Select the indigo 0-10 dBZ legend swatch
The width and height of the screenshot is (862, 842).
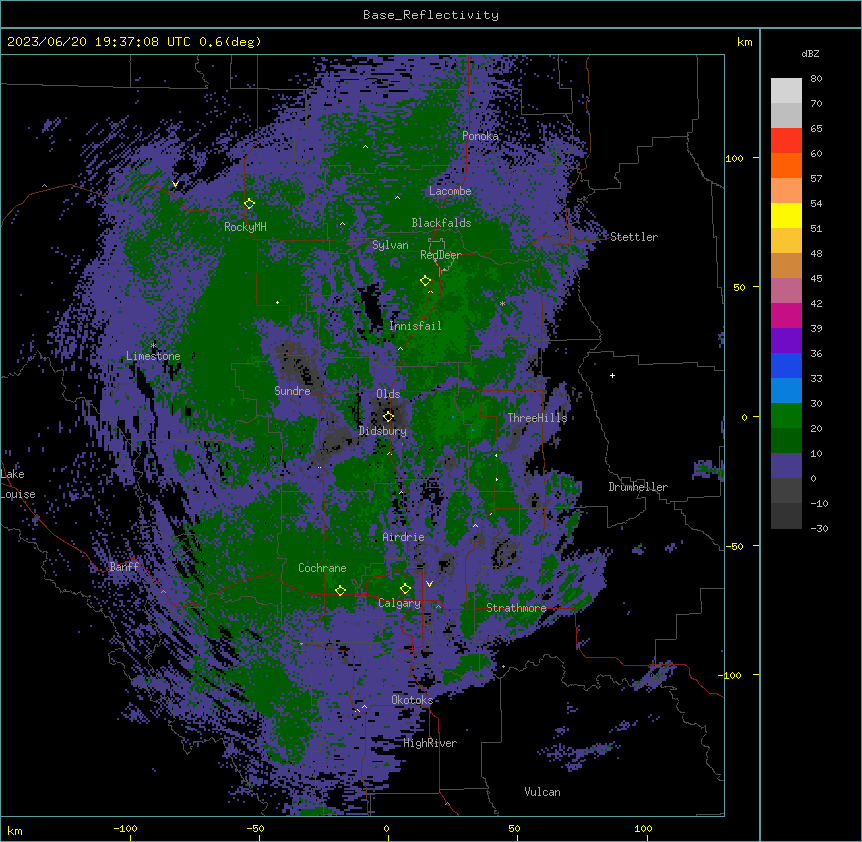[x=786, y=466]
